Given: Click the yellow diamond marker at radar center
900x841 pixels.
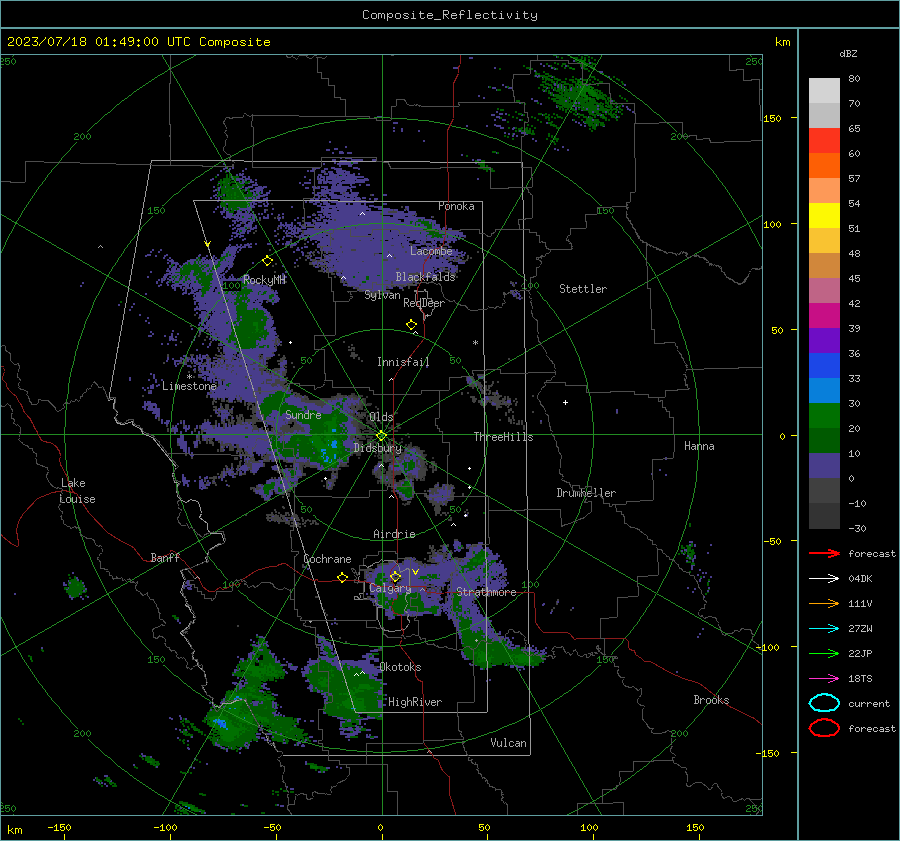Looking at the screenshot, I should tap(381, 436).
